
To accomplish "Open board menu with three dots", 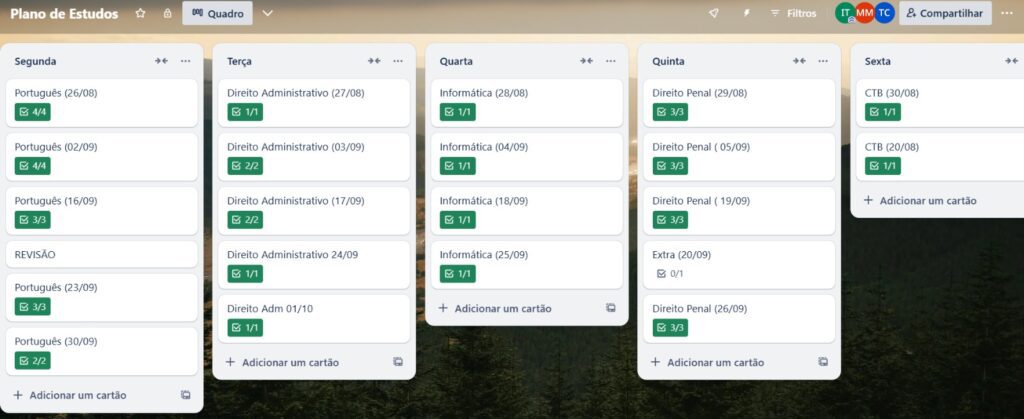I will click(x=1007, y=13).
